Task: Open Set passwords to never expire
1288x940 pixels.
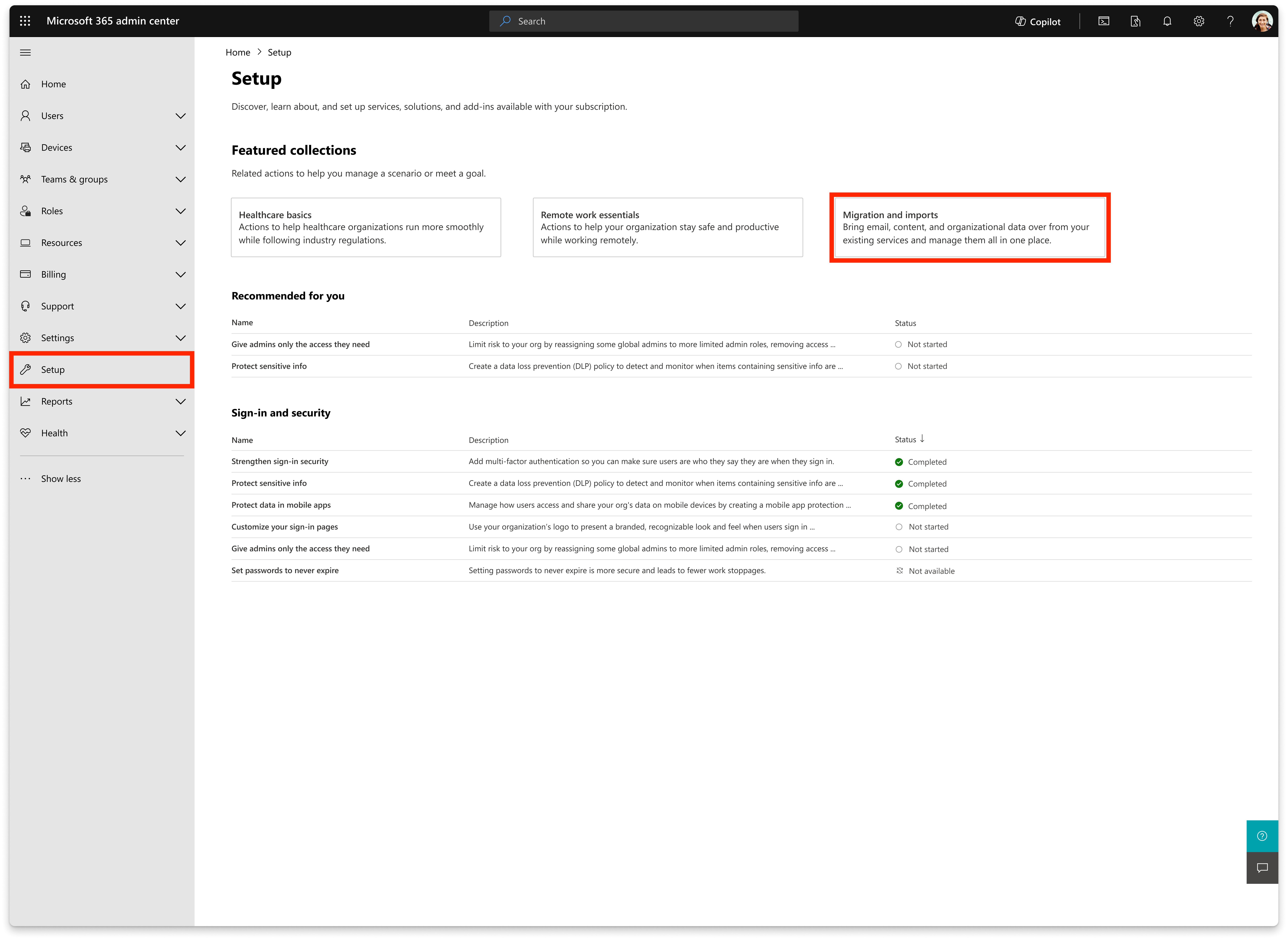Action: click(285, 571)
